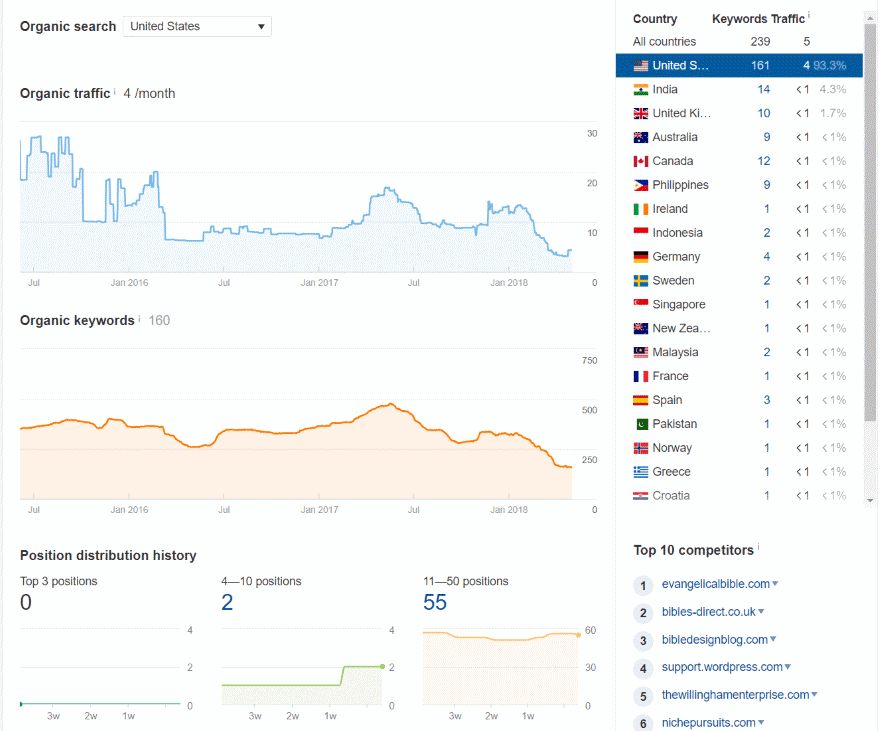Viewport: 880px width, 731px height.
Task: Click the India flag icon
Action: pos(641,90)
